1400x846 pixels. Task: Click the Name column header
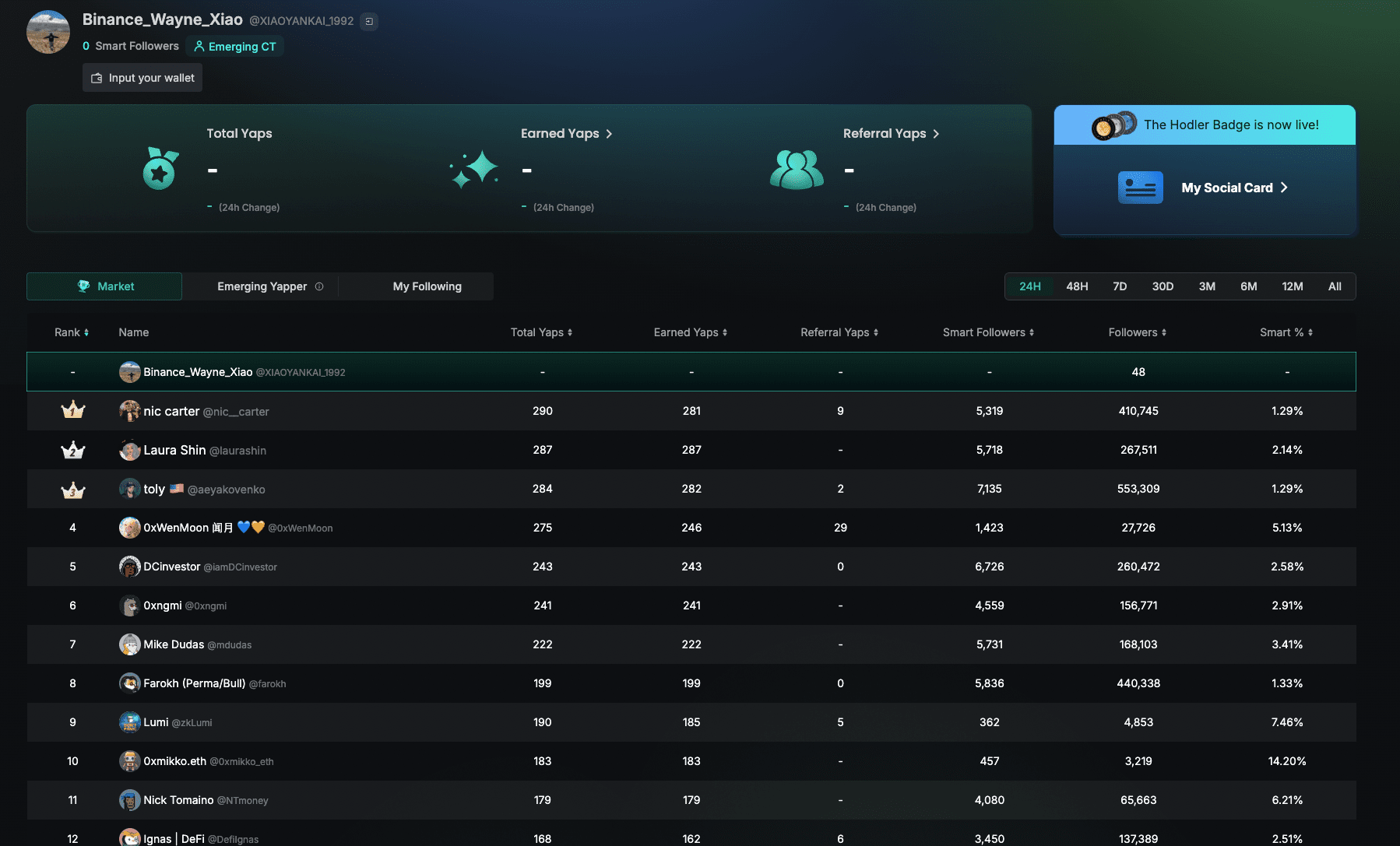(134, 332)
